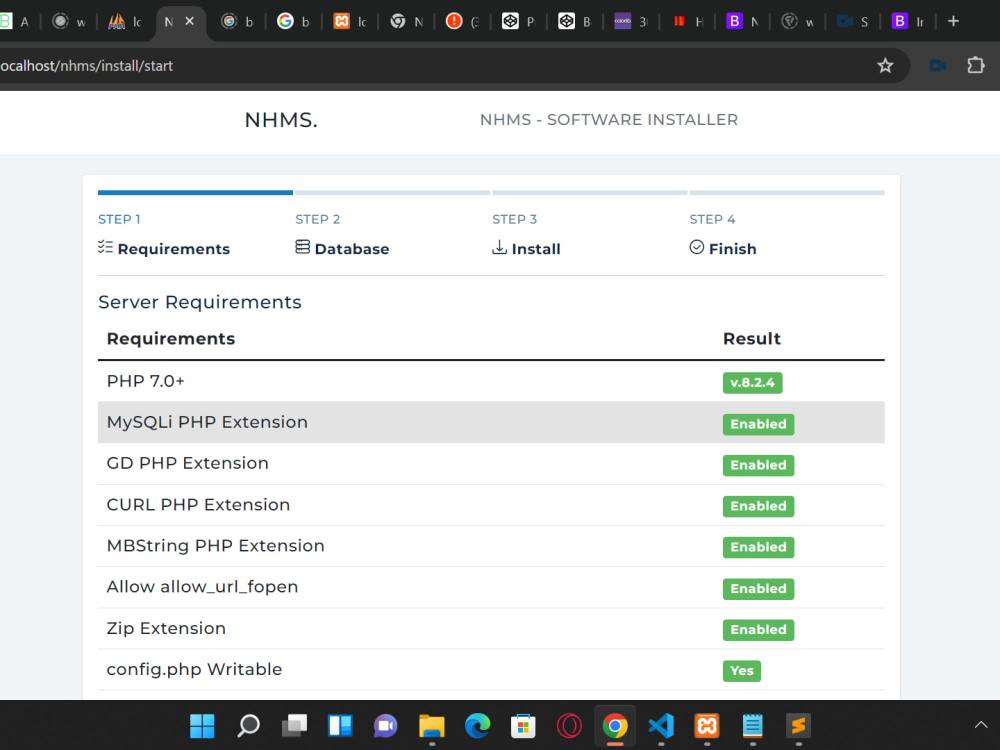
Task: Click the CURL PHP Extension Enabled badge
Action: pyautogui.click(x=758, y=506)
